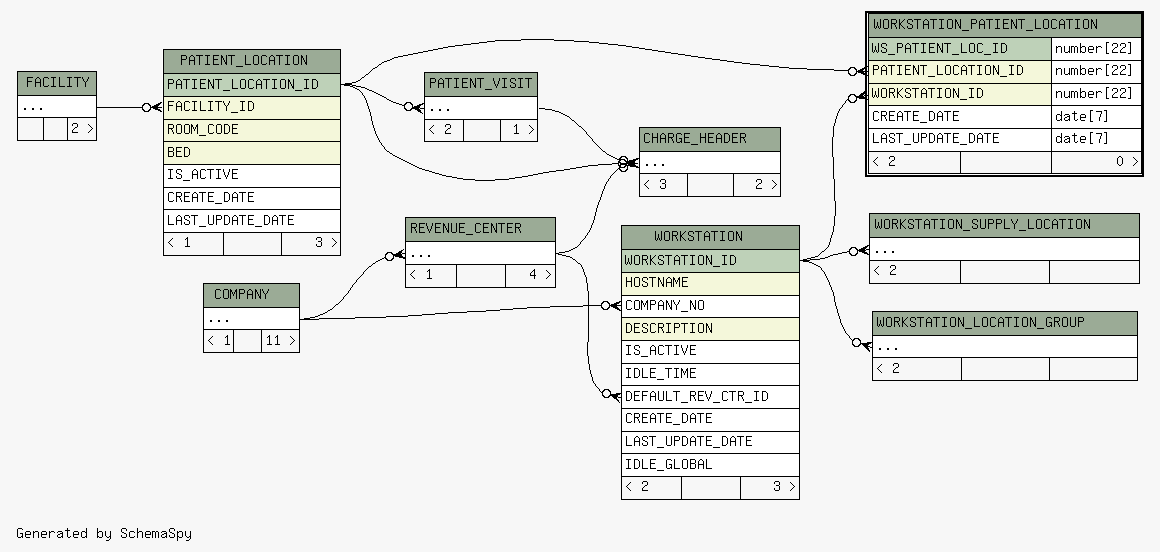Image resolution: width=1160 pixels, height=552 pixels.
Task: Select IS_ACTIVE in PATIENT_LOCATION table
Action: (x=252, y=175)
